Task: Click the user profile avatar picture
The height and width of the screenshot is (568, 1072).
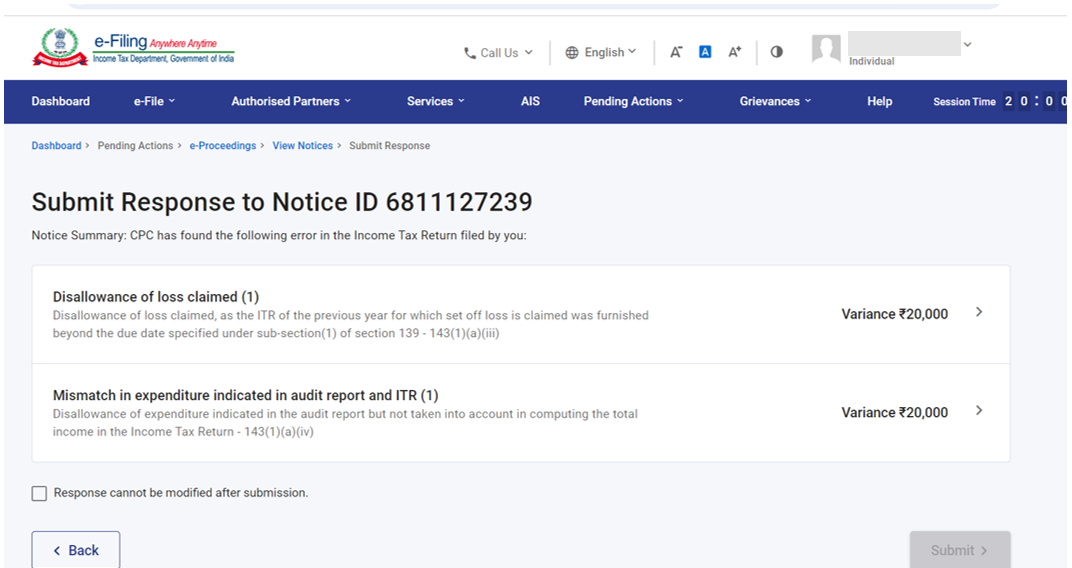Action: [x=826, y=50]
